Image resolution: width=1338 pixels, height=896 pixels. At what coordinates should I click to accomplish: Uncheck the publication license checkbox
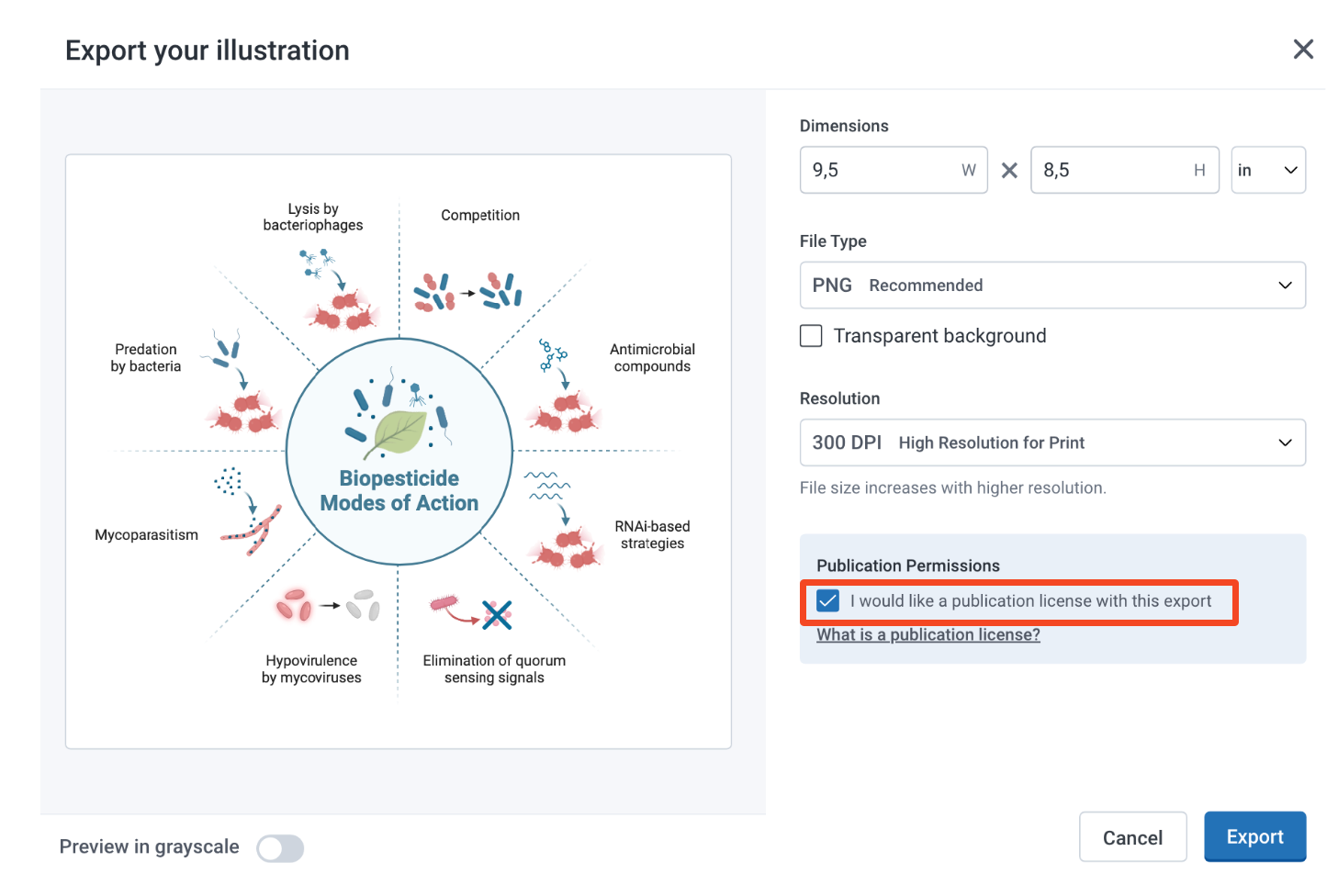click(827, 601)
